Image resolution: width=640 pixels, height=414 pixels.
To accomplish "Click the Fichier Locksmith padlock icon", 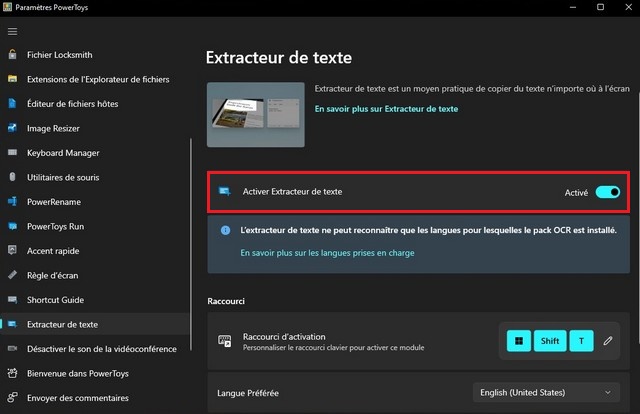I will coord(13,54).
